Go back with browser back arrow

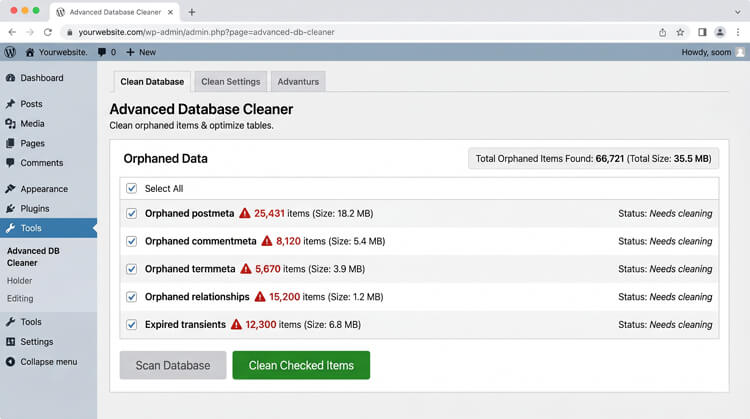point(12,32)
